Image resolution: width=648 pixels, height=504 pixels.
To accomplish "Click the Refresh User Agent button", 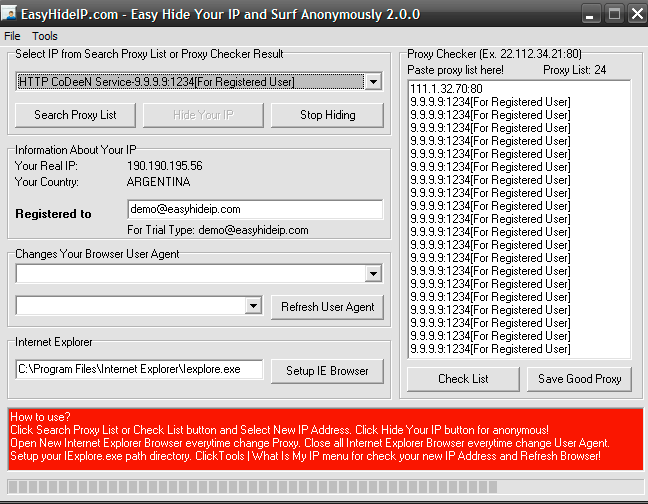I will tap(327, 307).
